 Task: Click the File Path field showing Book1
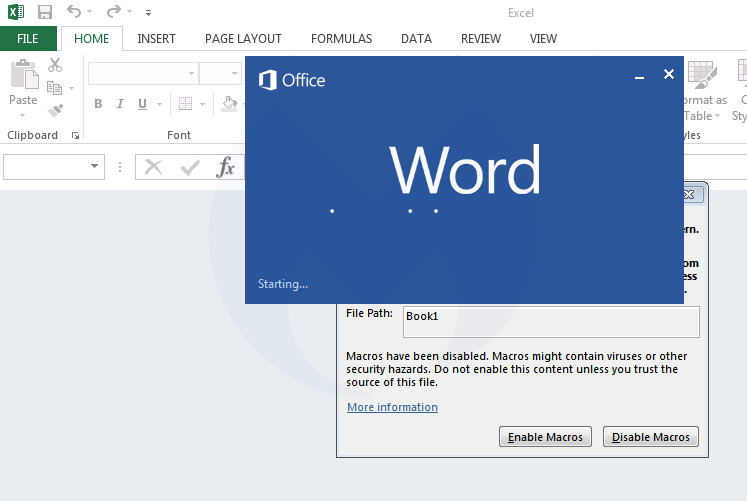[x=551, y=322]
